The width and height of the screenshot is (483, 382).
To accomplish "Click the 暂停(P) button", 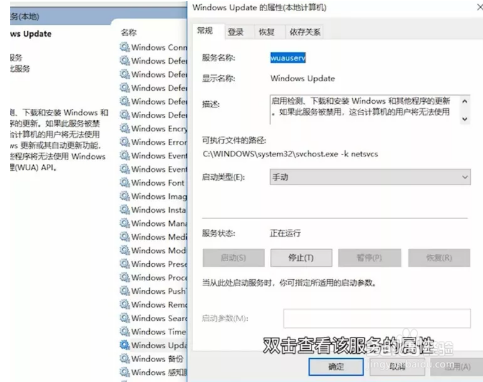I will pos(369,258).
